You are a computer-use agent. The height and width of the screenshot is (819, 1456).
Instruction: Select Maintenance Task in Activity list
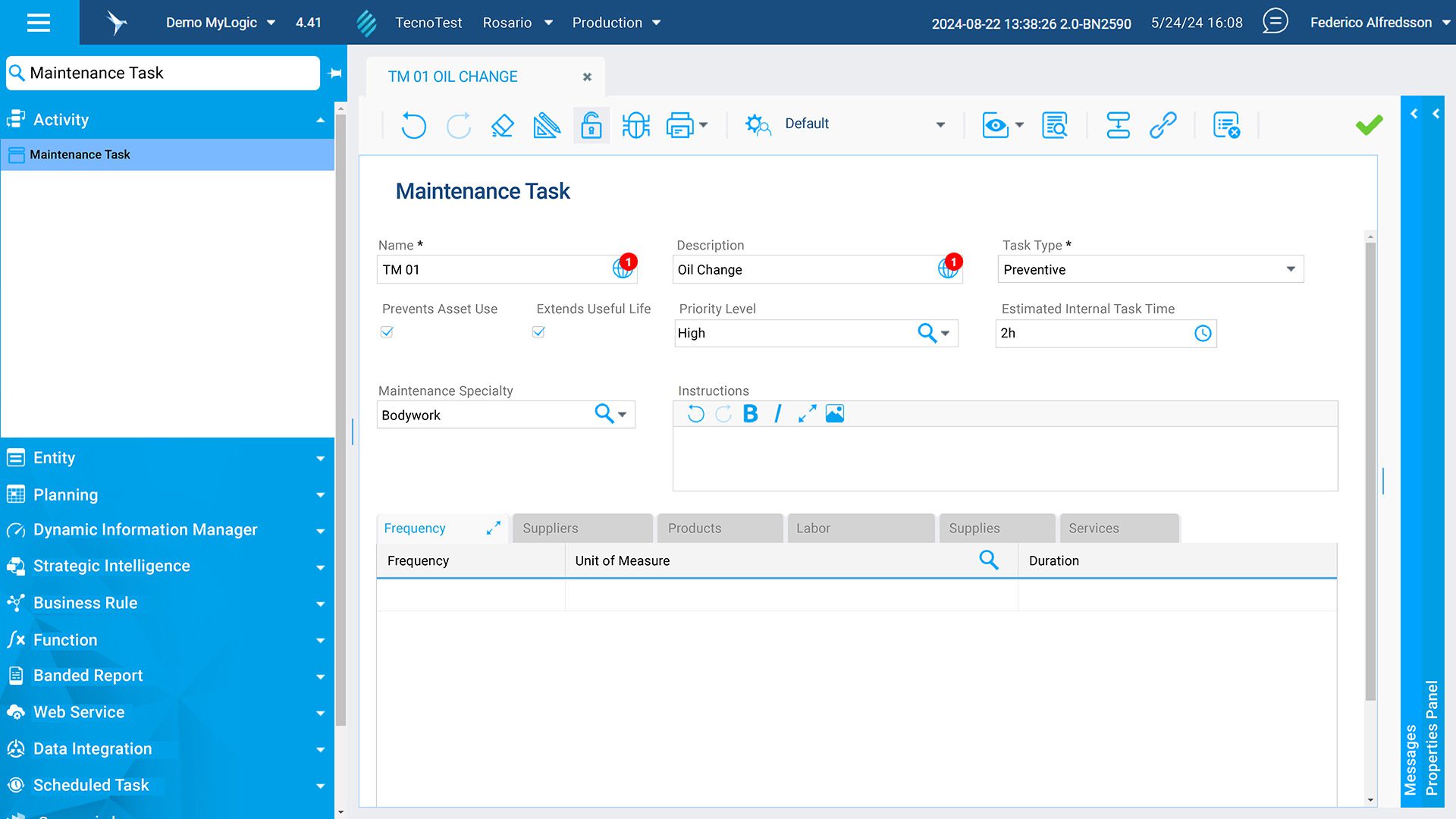coord(80,155)
